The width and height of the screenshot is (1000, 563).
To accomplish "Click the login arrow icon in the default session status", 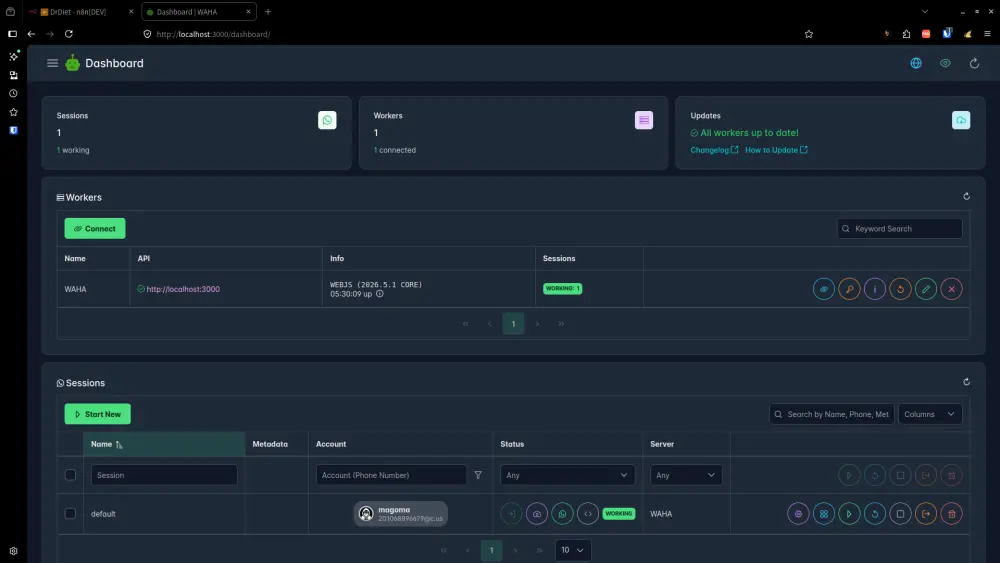I will [511, 513].
